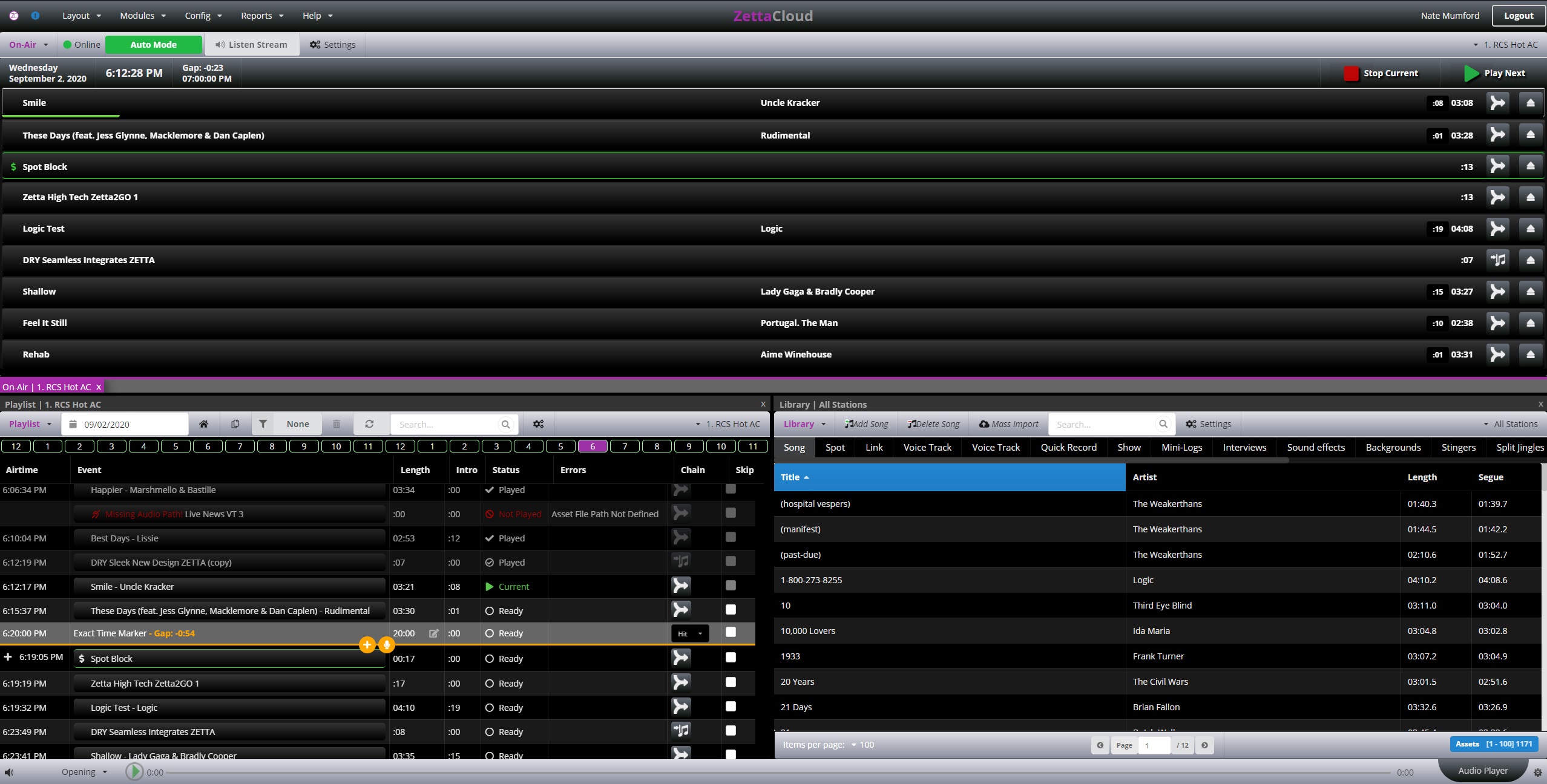Click the link-song chain icon for DRY Seamless Integrates ZETTA
This screenshot has width=1547, height=784.
1497,260
